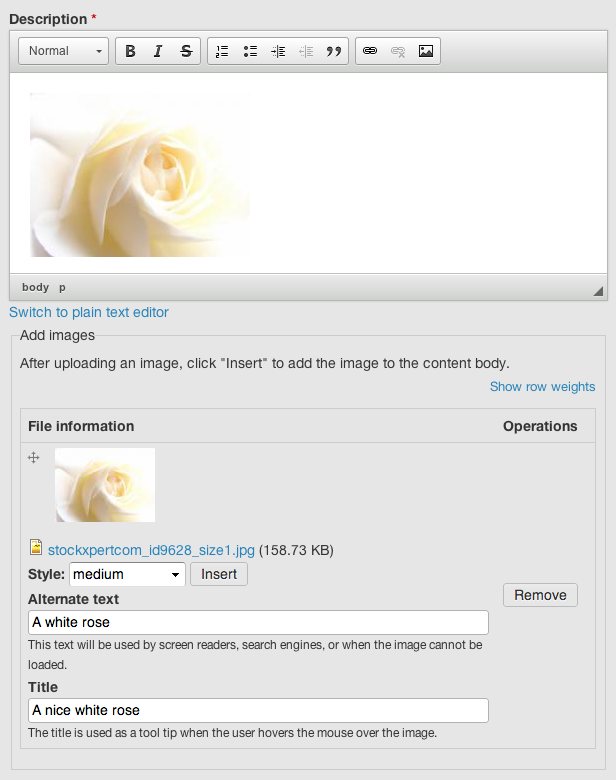This screenshot has height=780, width=616.
Task: Open the Image insert dialog
Action: click(426, 51)
